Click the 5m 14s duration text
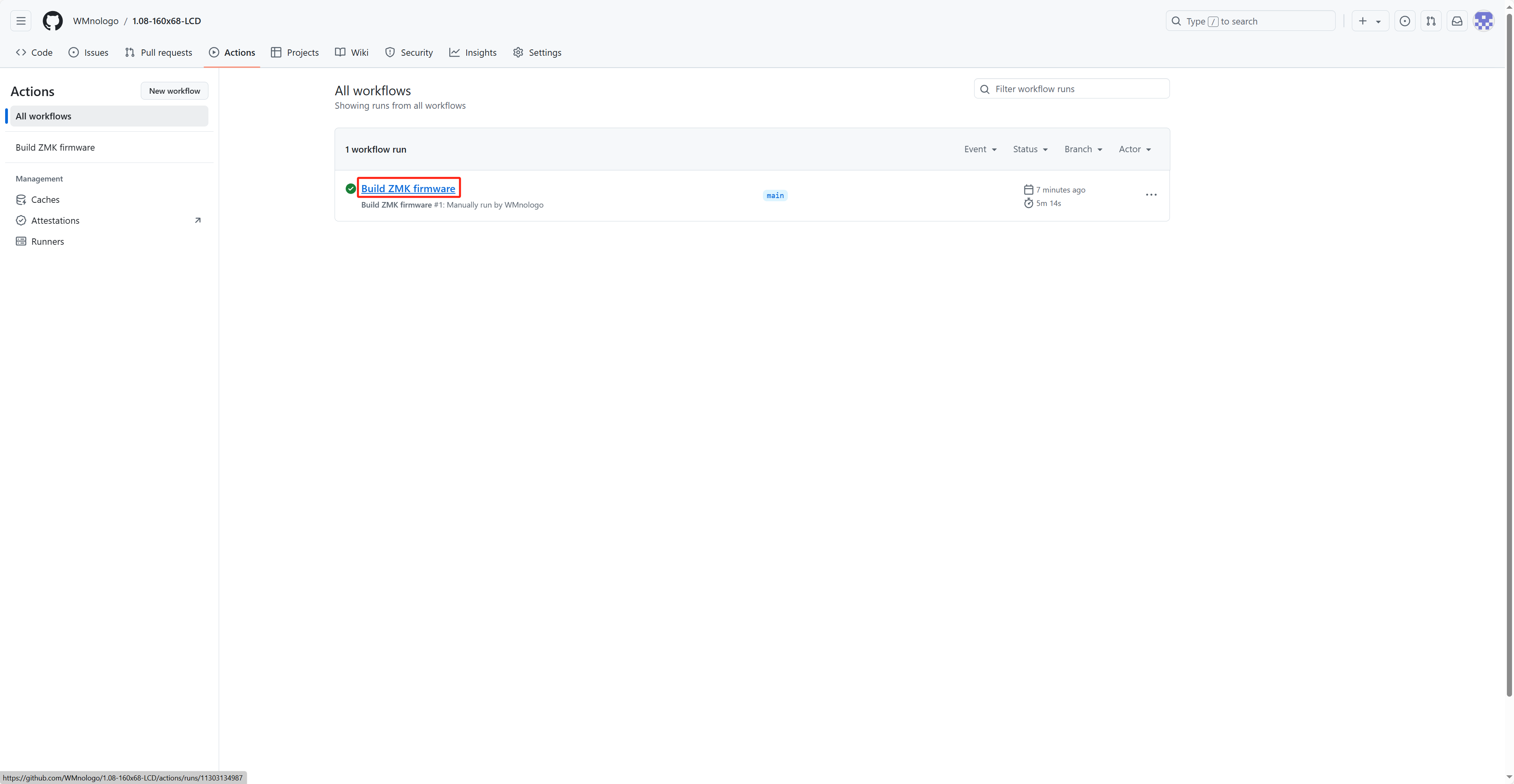The width and height of the screenshot is (1514, 784). click(x=1048, y=203)
